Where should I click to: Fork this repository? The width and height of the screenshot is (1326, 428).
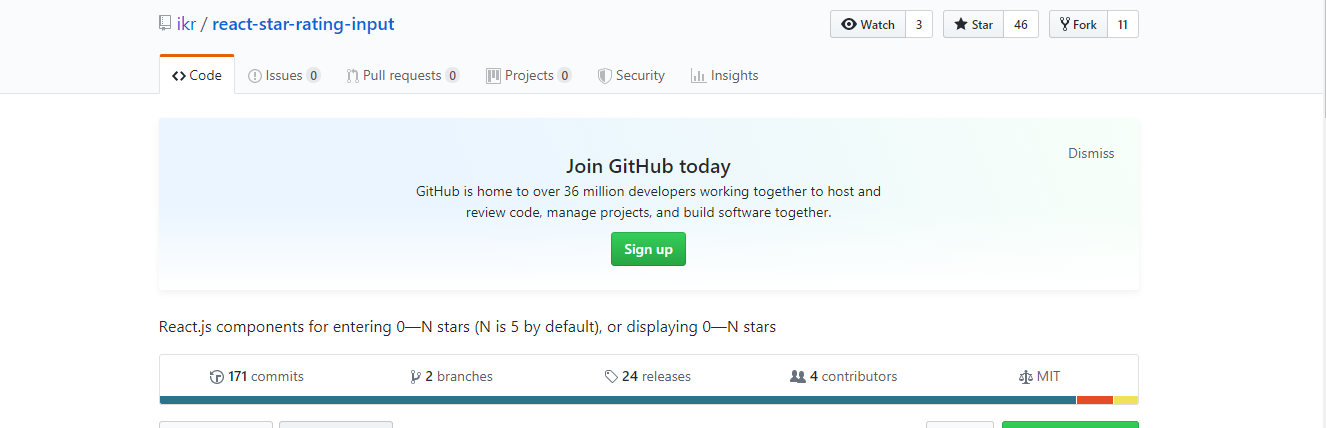pos(1078,24)
